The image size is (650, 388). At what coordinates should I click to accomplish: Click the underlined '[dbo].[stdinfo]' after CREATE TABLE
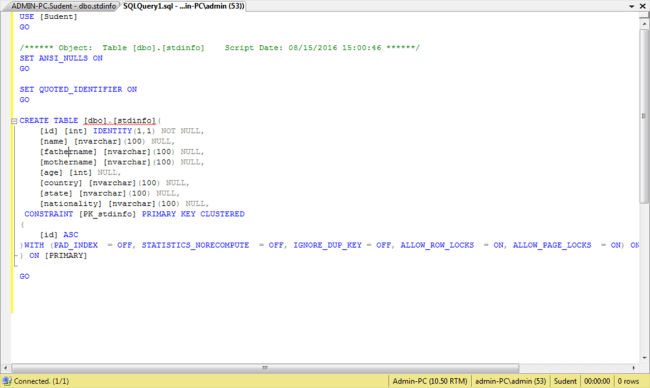coord(119,121)
